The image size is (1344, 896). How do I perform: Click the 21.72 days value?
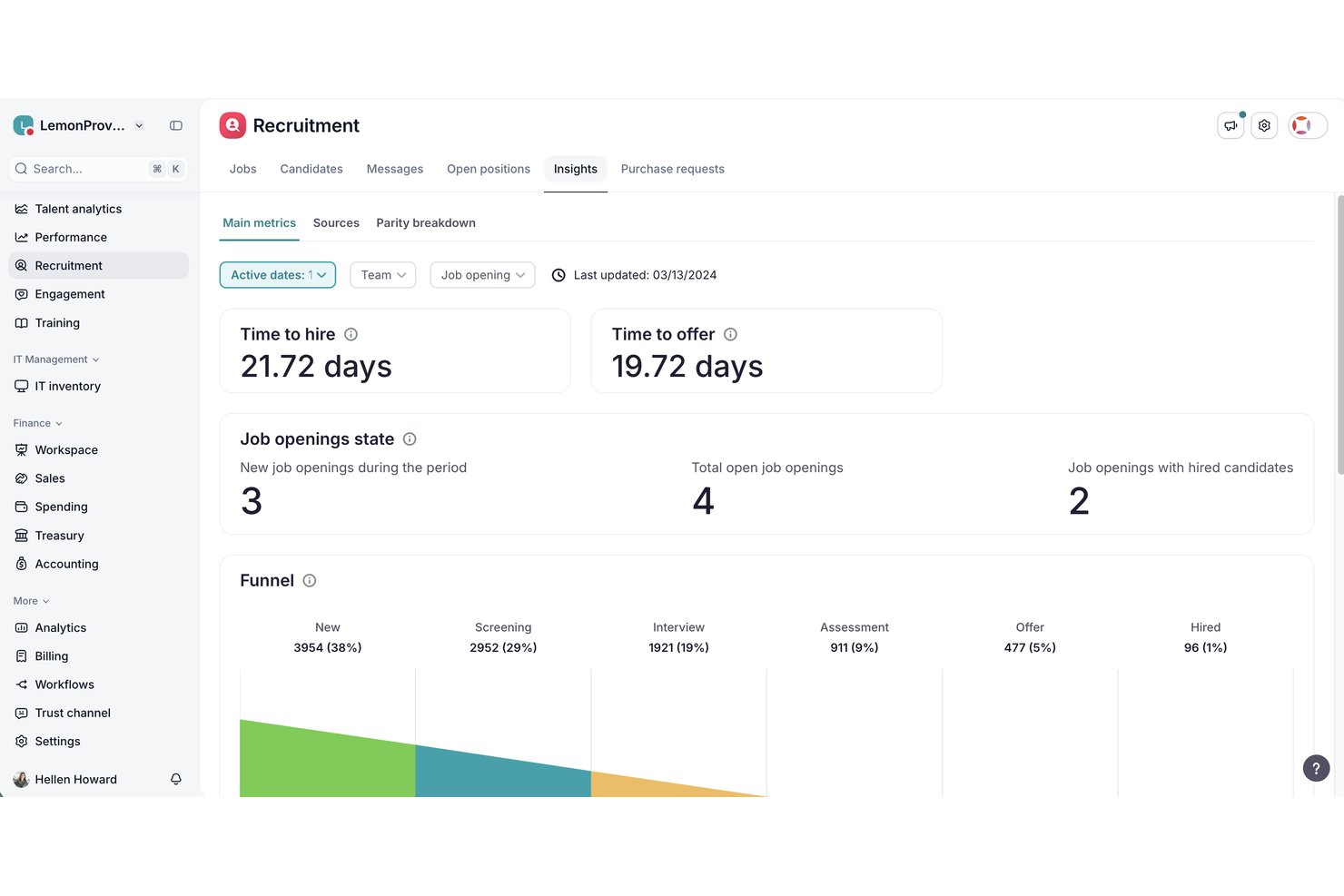coord(316,367)
